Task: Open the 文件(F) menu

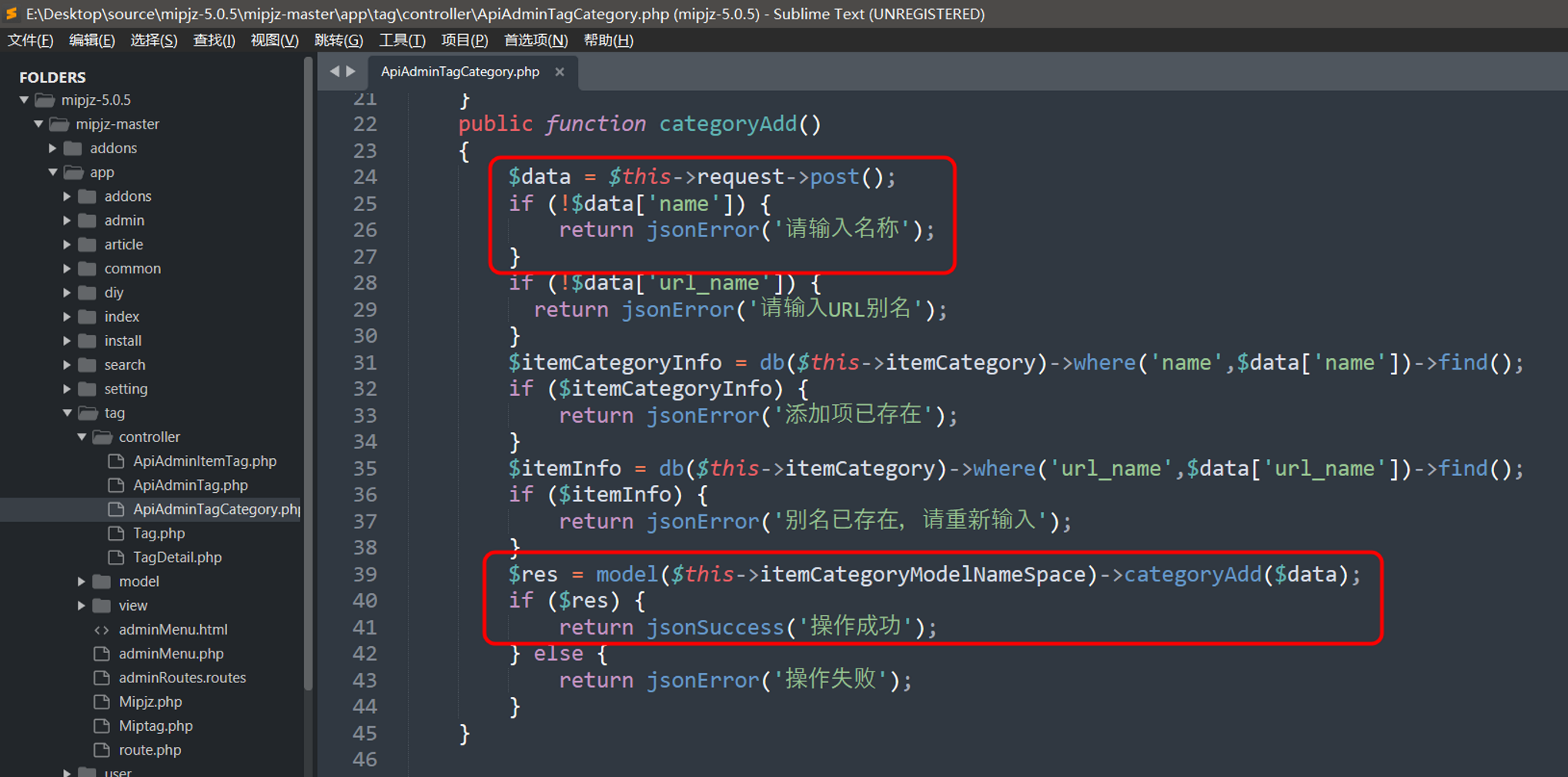Action: 30,40
